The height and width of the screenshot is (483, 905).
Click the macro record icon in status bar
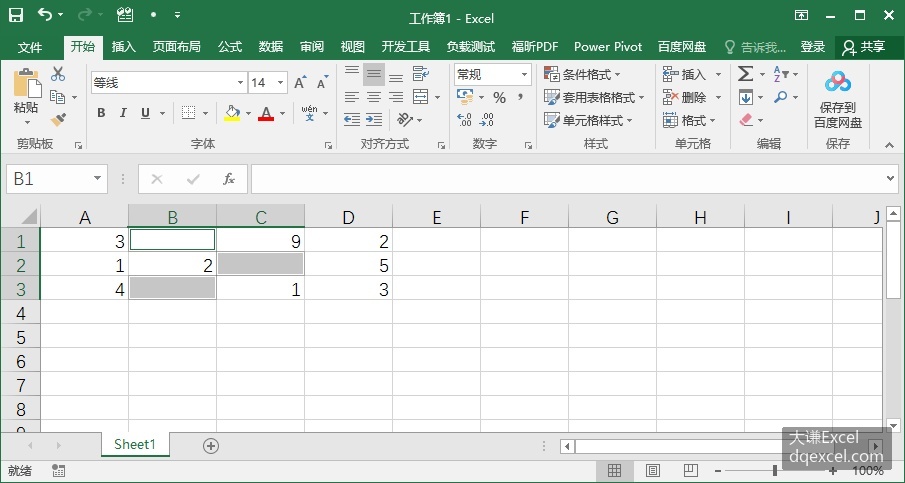tap(58, 471)
